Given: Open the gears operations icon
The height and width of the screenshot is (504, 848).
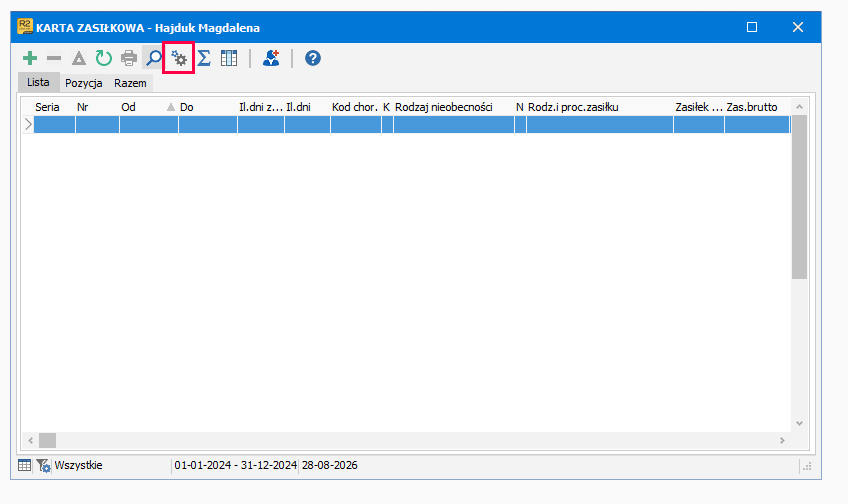Looking at the screenshot, I should pyautogui.click(x=179, y=58).
